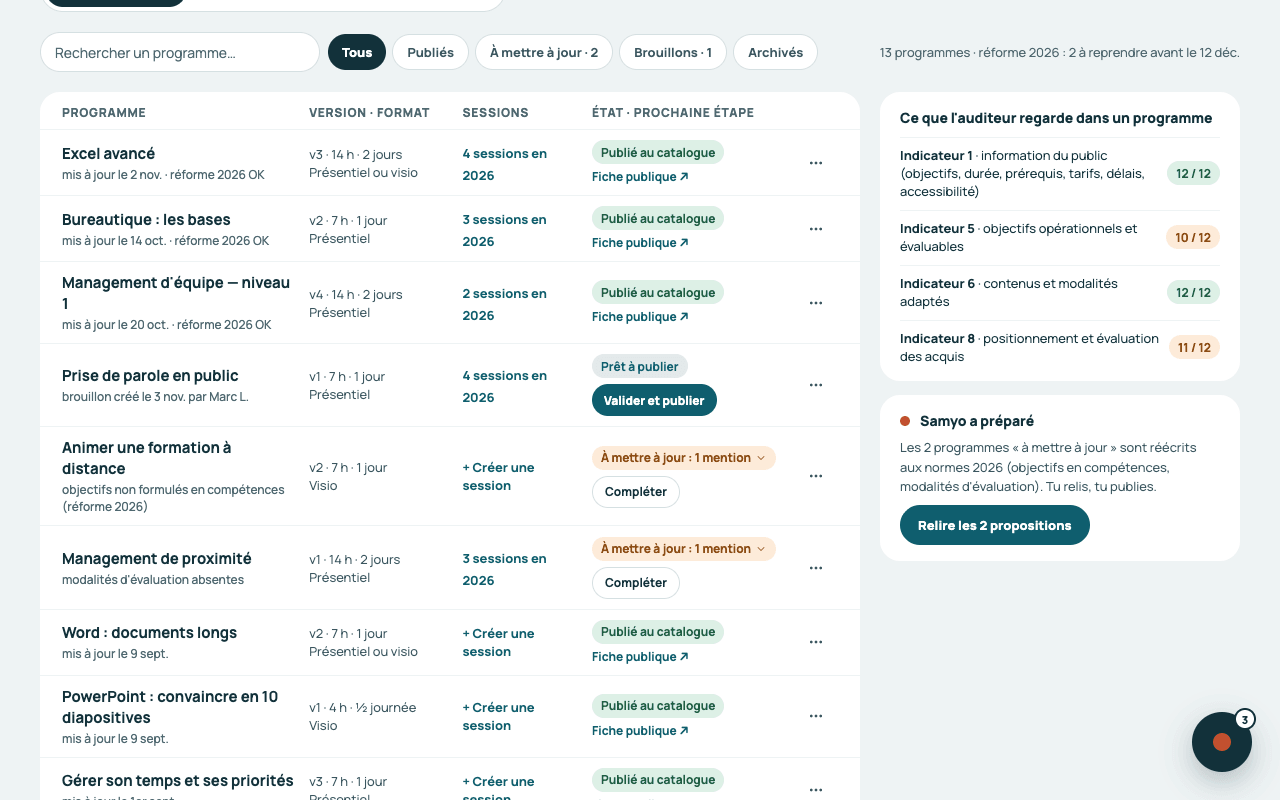Open the Fiche publique of Bureautique : les bases
This screenshot has width=1280, height=800.
[x=640, y=243]
